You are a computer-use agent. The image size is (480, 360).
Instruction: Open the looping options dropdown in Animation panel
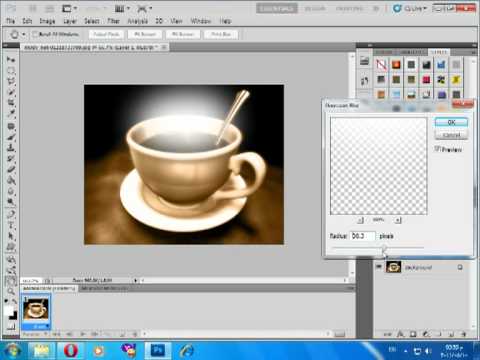coord(36,334)
